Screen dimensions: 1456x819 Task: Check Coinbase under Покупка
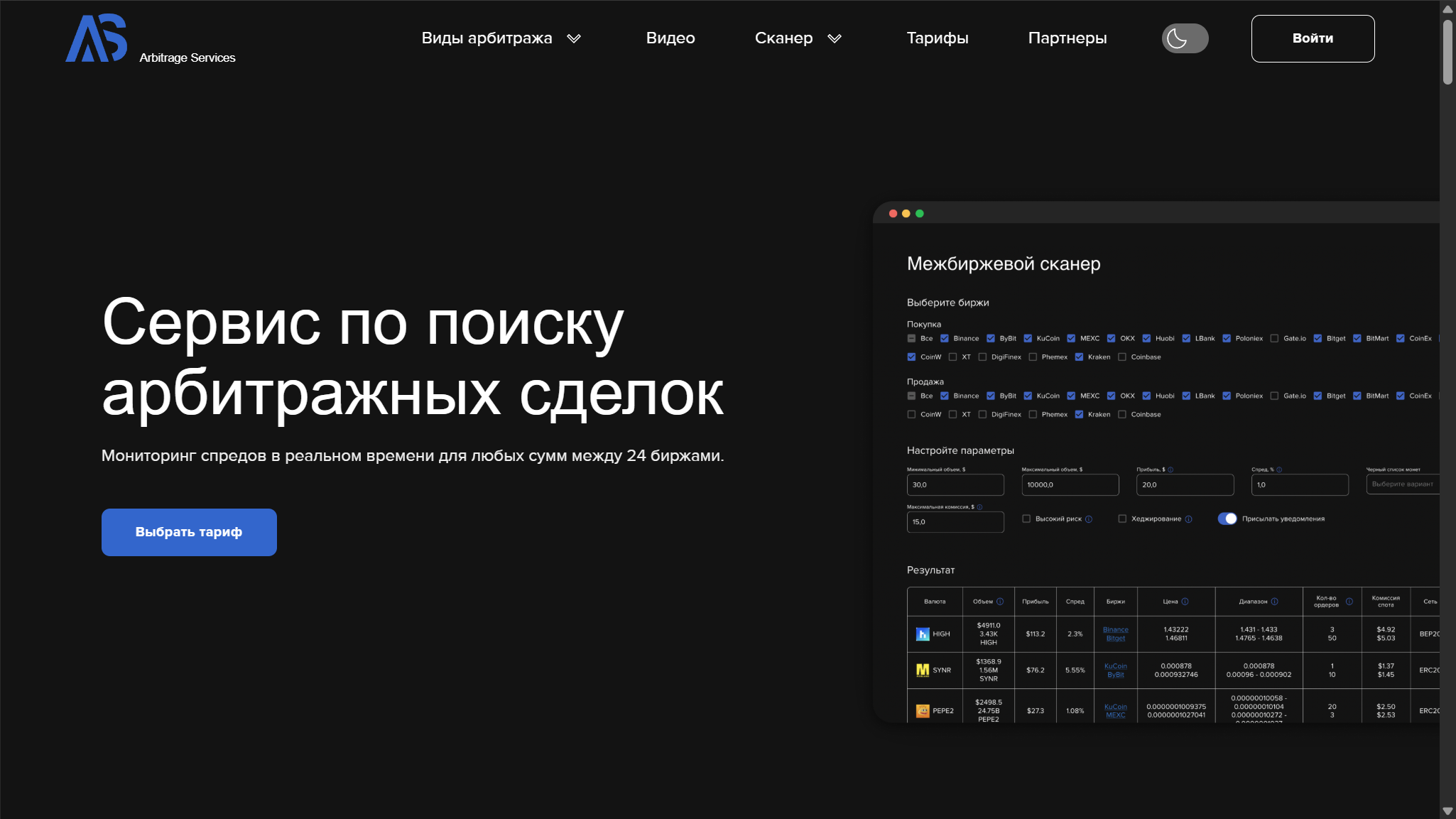[x=1122, y=357]
